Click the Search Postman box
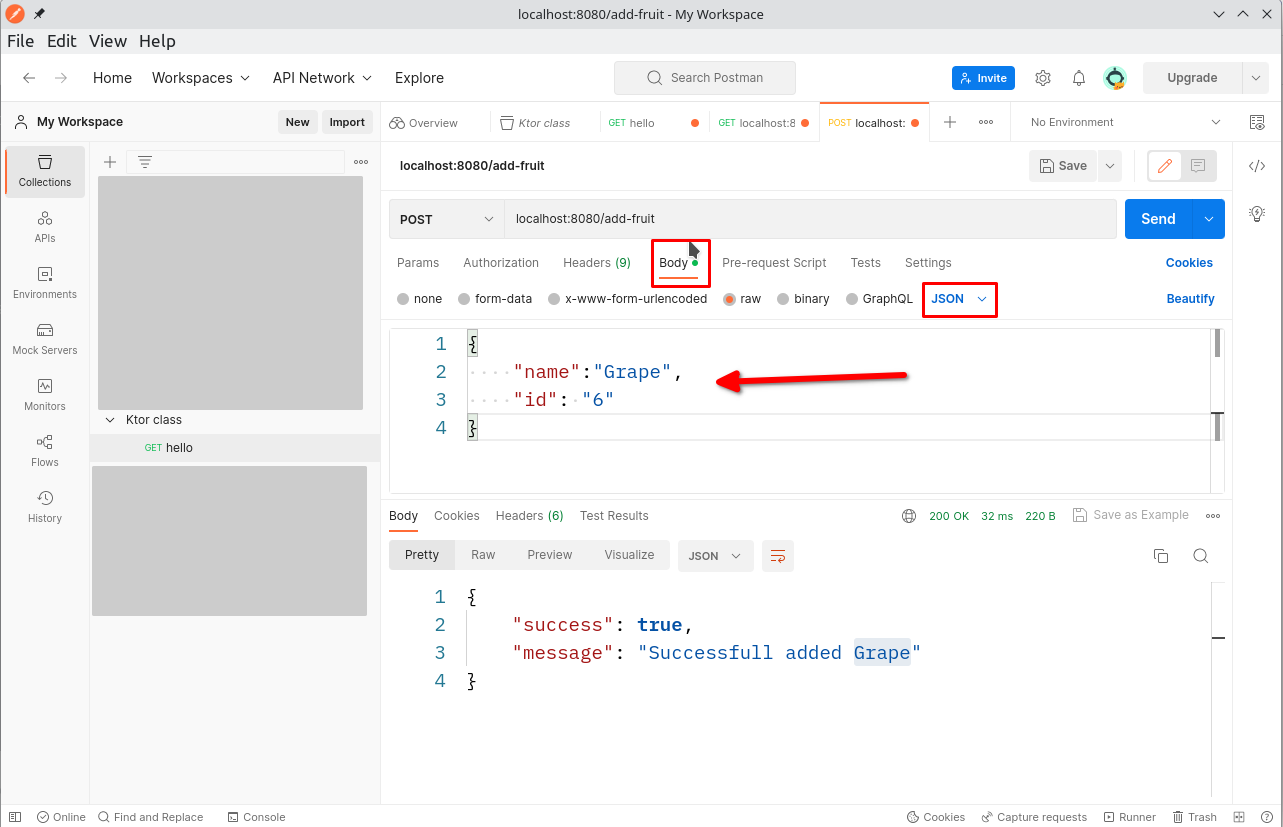The image size is (1283, 827). pyautogui.click(x=705, y=78)
